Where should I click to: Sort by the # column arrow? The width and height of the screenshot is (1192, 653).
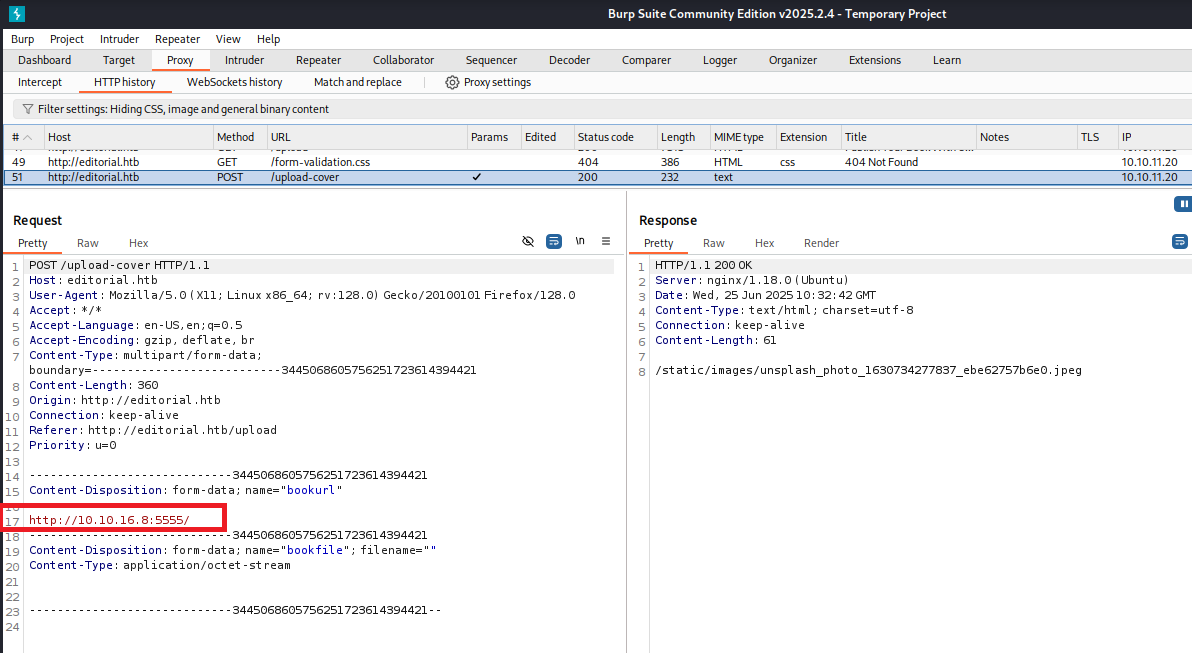[x=27, y=137]
